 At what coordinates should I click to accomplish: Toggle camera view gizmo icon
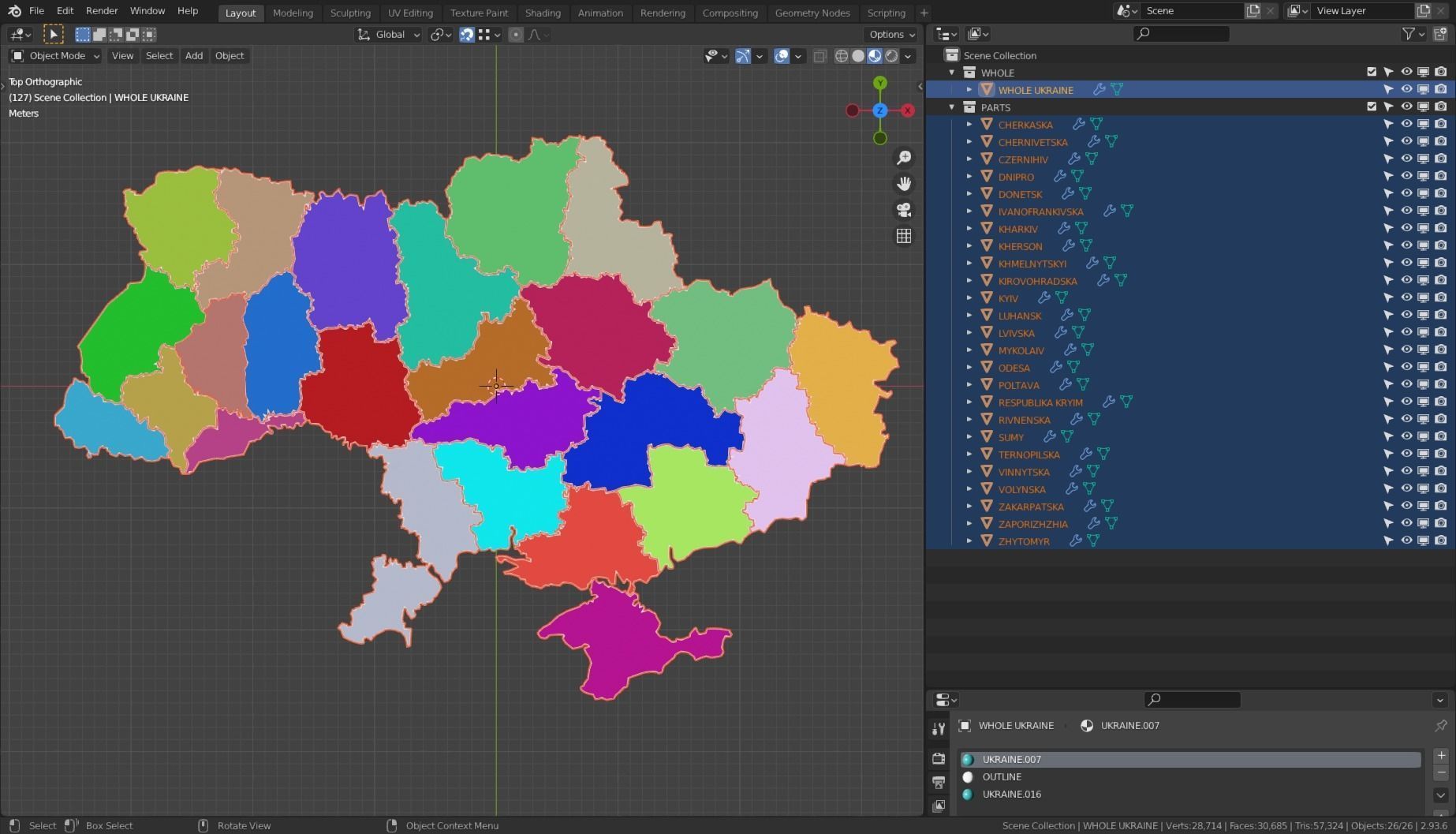(904, 210)
